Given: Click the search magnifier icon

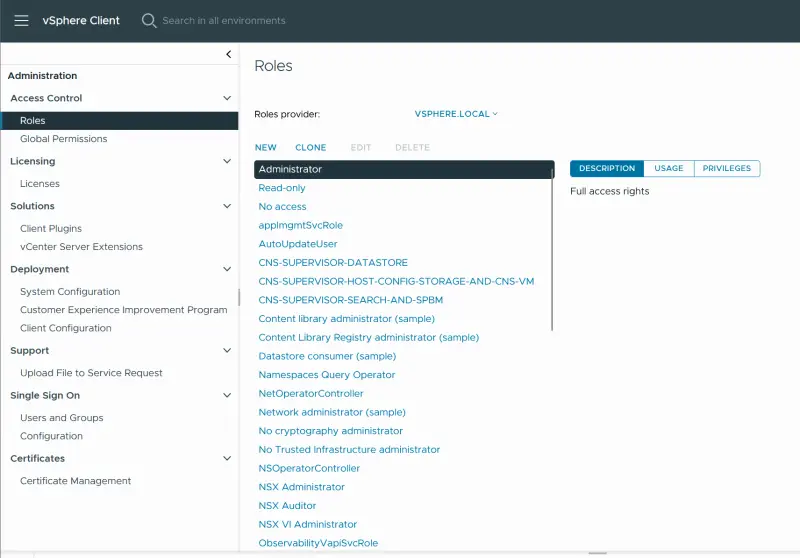Looking at the screenshot, I should click(x=149, y=20).
